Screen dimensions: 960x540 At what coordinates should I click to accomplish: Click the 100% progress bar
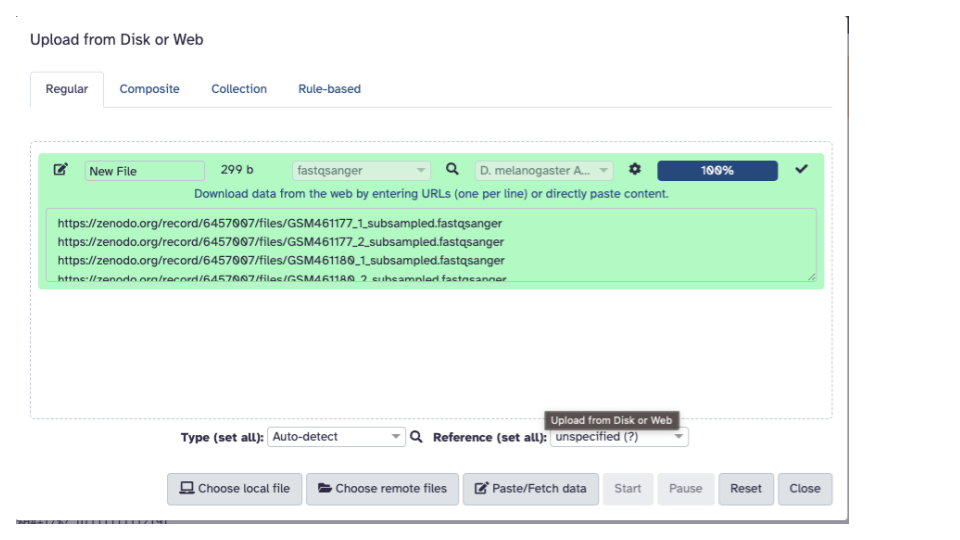[x=718, y=170]
